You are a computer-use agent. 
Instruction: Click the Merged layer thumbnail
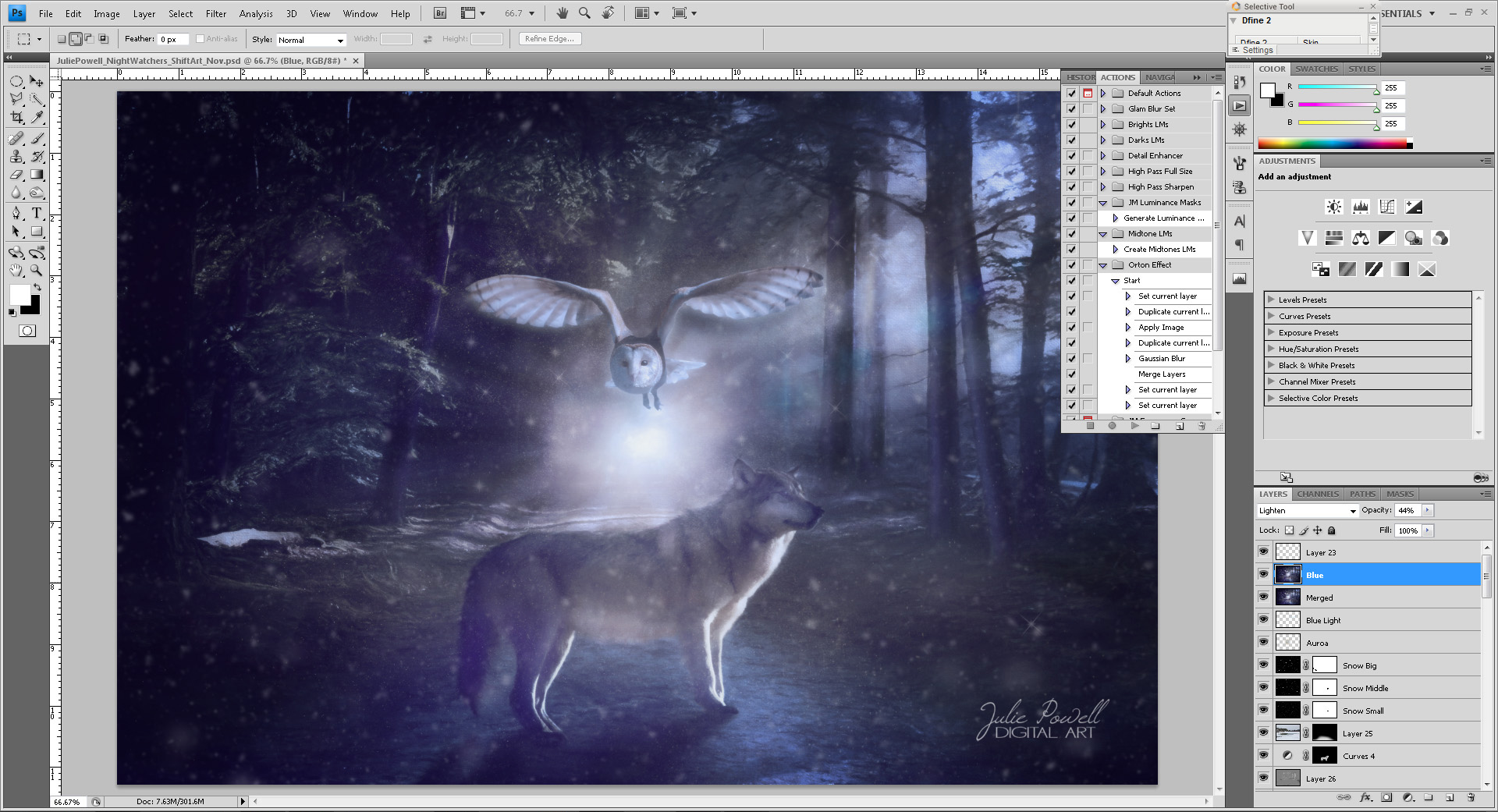pyautogui.click(x=1287, y=597)
